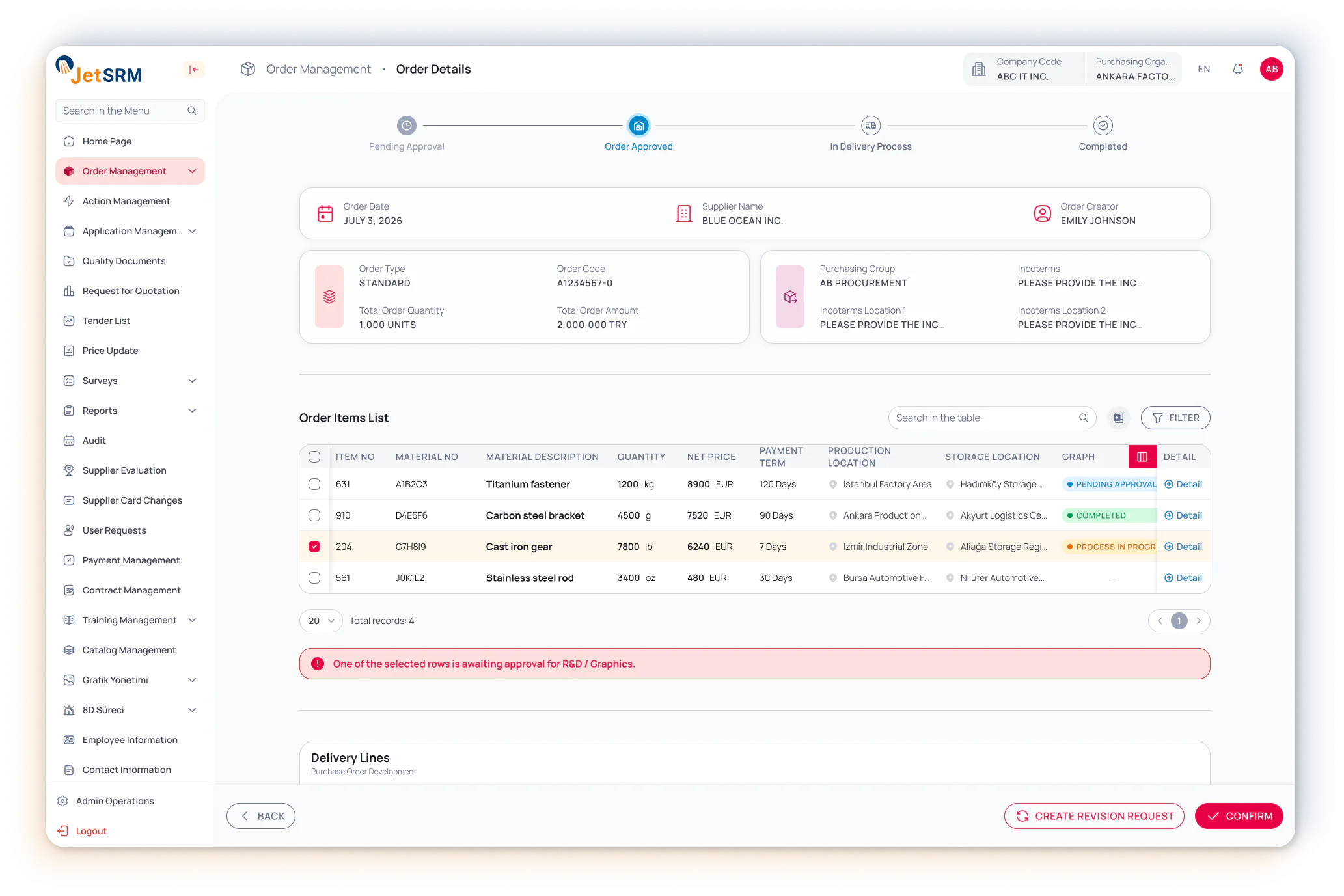The width and height of the screenshot is (1344, 896).
Task: Click the Admin Operations gear icon
Action: [62, 801]
